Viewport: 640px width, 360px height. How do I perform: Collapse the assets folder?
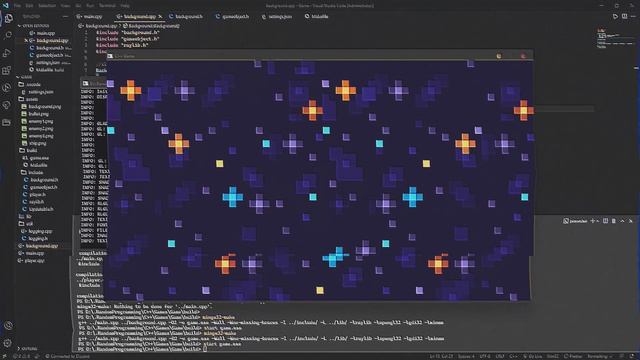pos(29,99)
